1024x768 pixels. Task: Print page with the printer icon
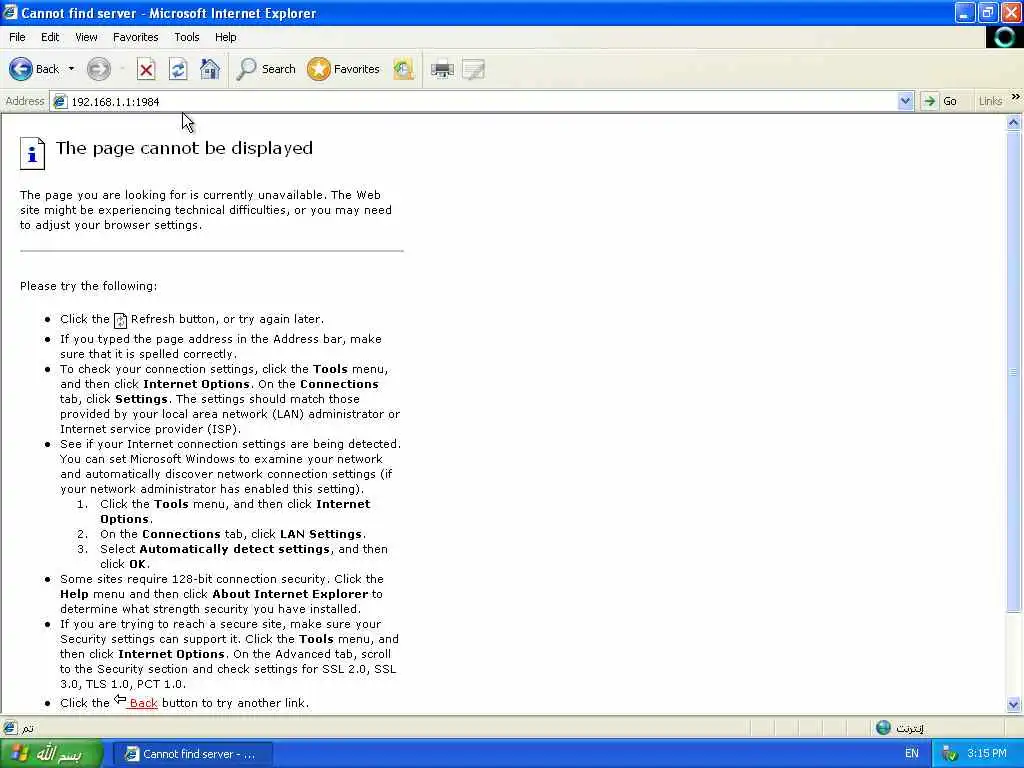click(442, 69)
